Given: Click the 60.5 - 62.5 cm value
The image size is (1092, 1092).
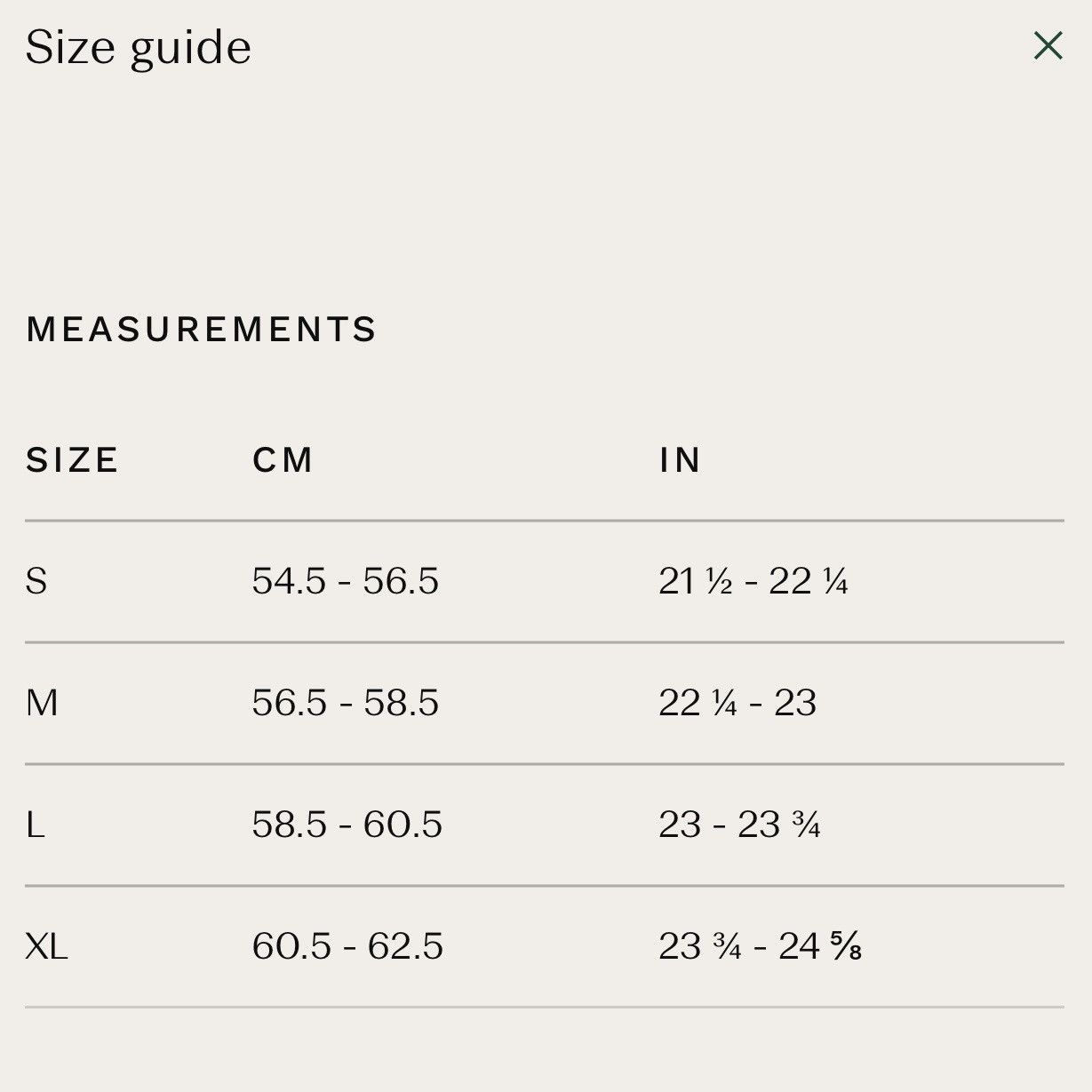Looking at the screenshot, I should pyautogui.click(x=347, y=946).
